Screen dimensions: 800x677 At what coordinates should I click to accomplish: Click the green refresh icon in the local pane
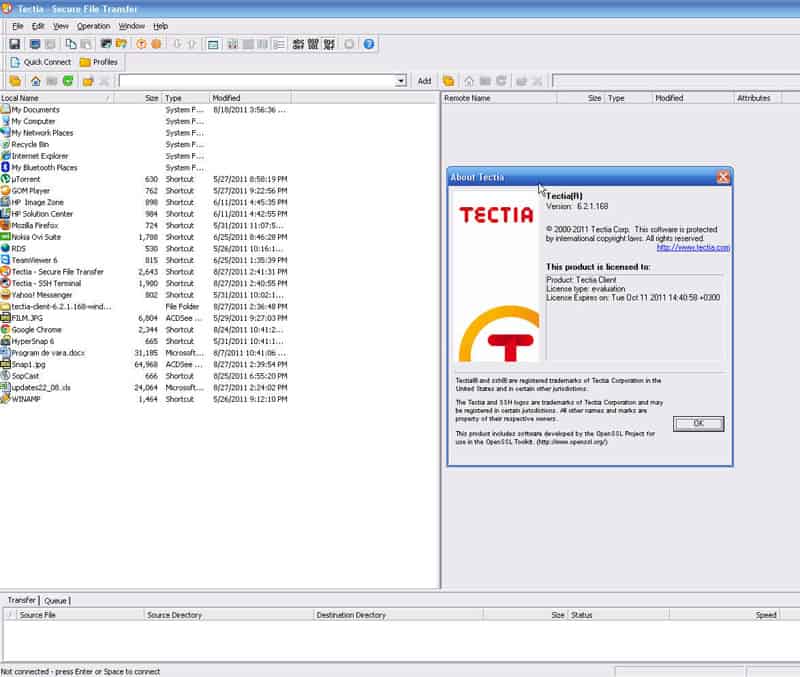point(68,81)
